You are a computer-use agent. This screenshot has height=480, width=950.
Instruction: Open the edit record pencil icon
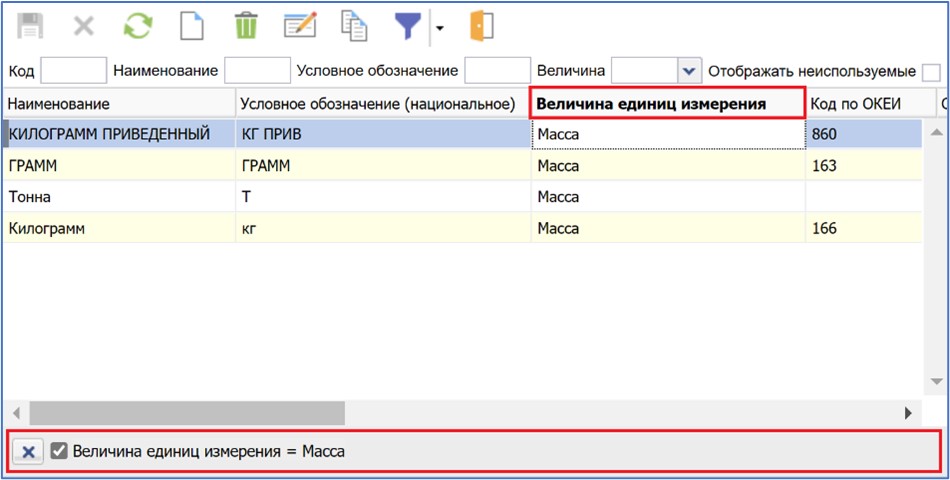(x=299, y=27)
